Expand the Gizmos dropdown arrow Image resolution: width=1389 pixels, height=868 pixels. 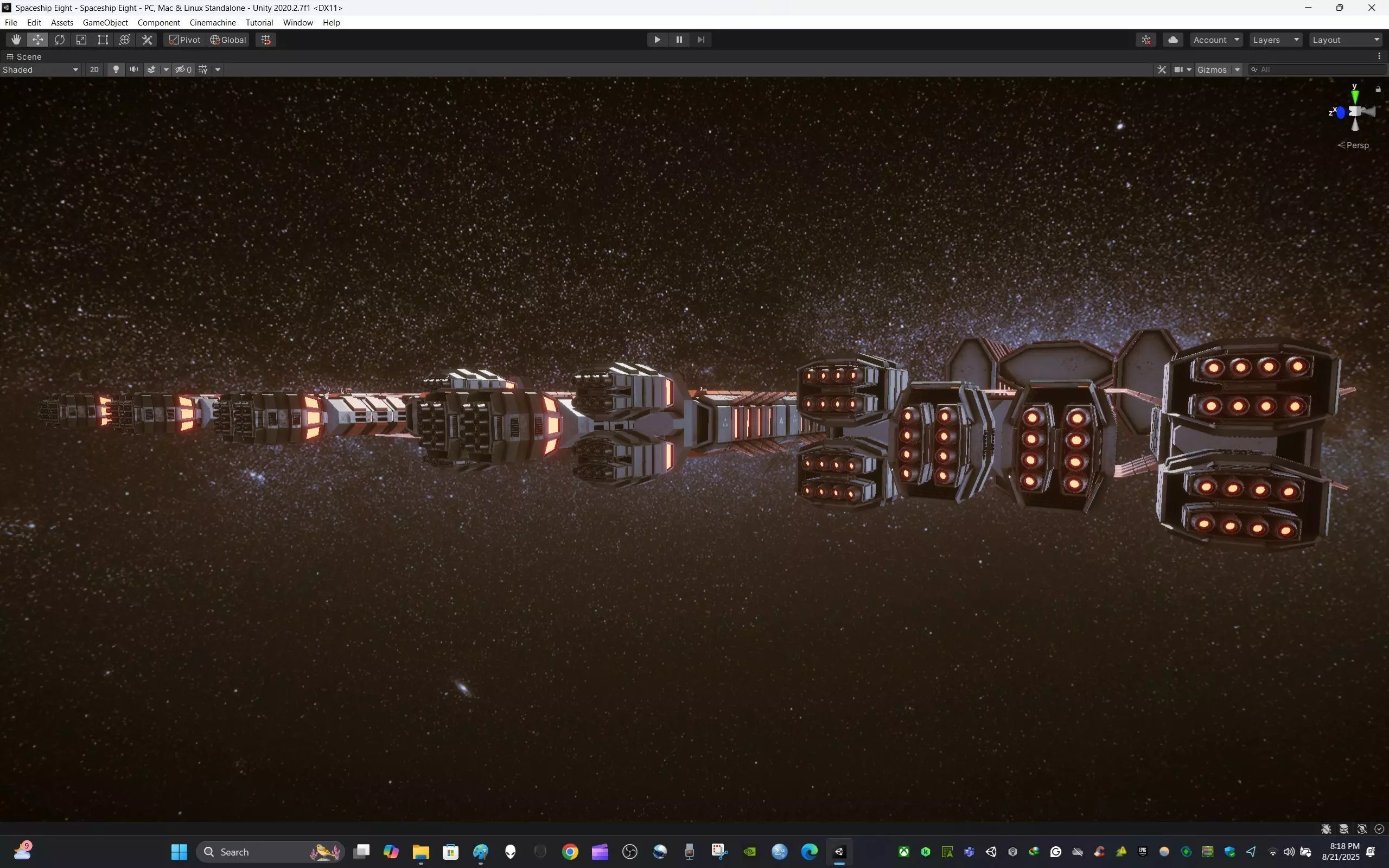coord(1238,69)
